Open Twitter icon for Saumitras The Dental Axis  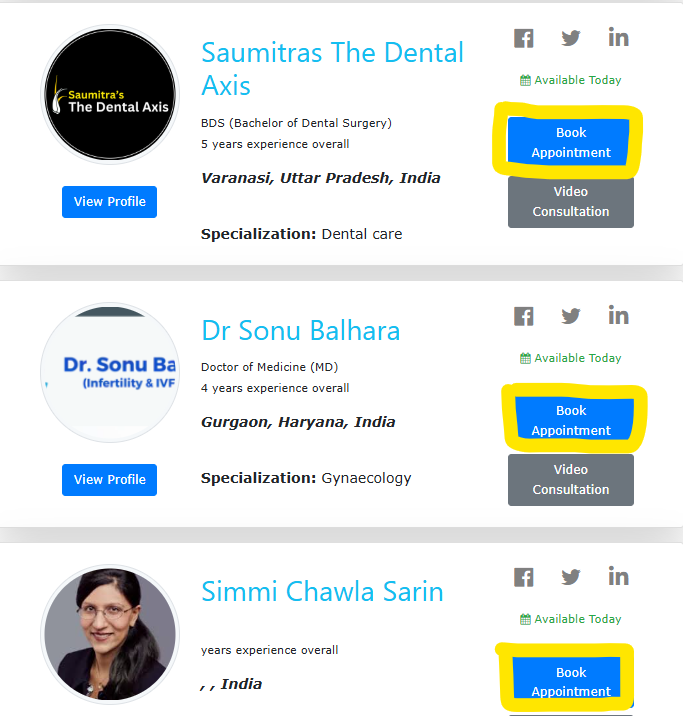tap(571, 38)
